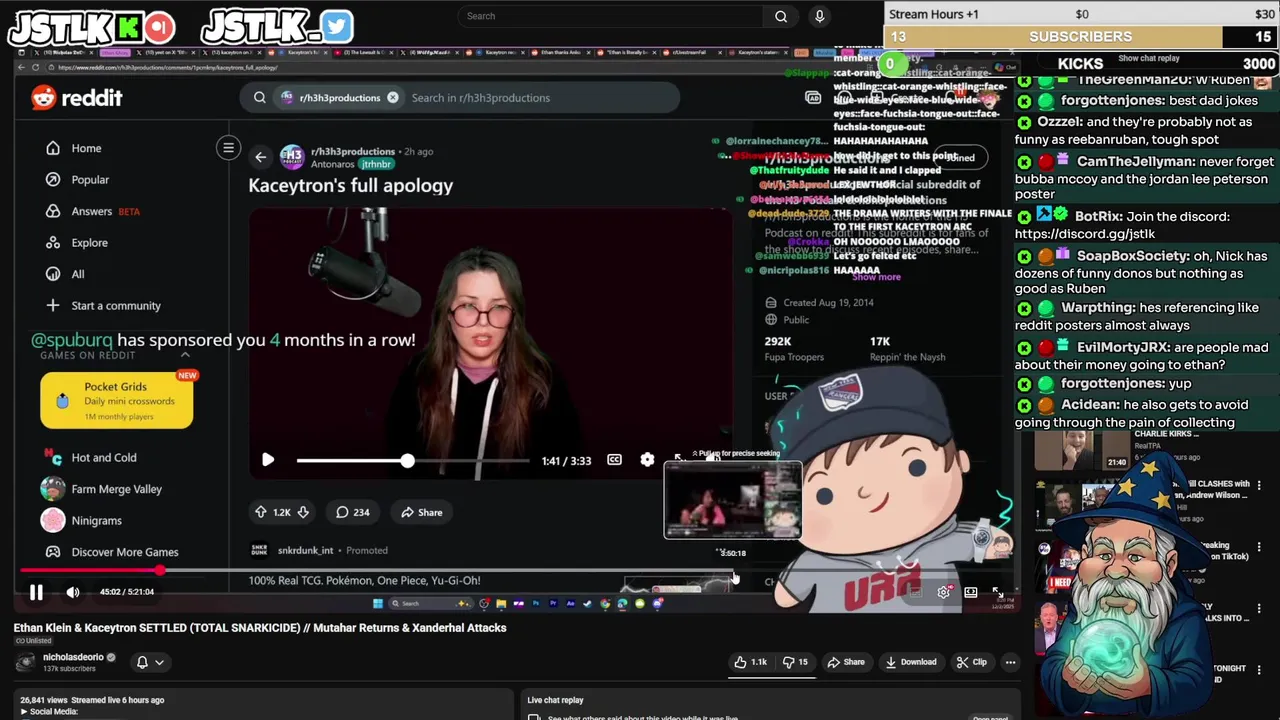
Task: Search YouTube with the magnifier icon
Action: [x=781, y=16]
